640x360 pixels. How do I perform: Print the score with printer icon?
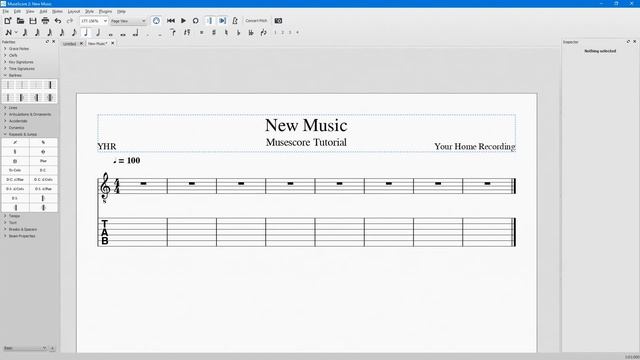[45, 21]
